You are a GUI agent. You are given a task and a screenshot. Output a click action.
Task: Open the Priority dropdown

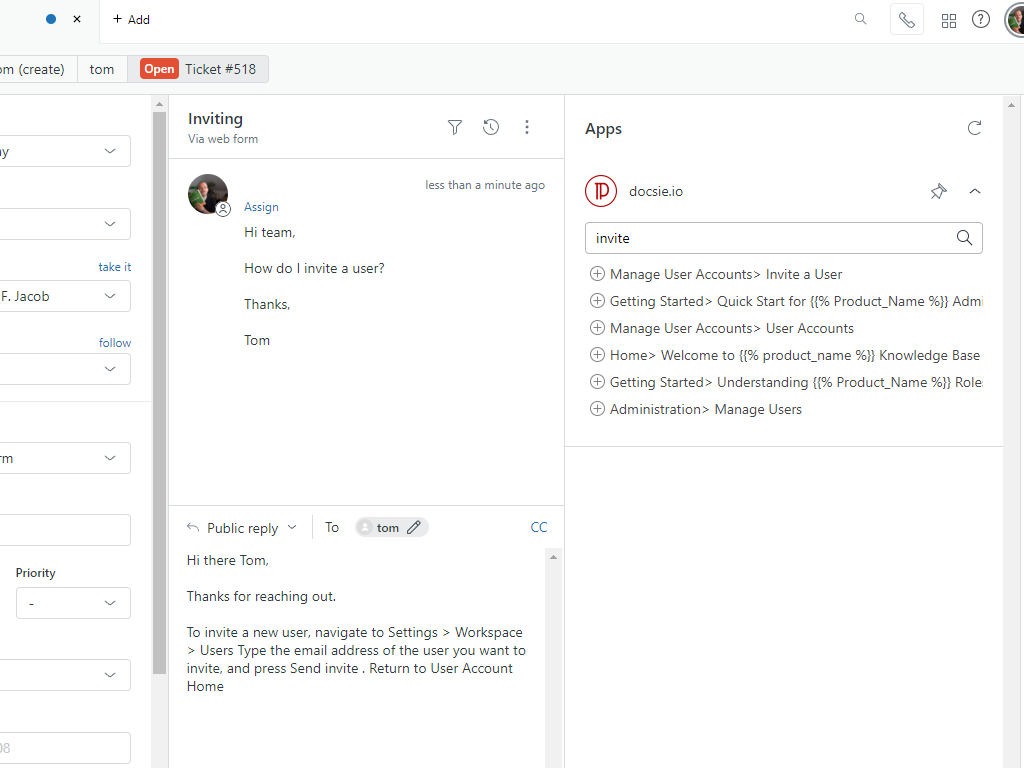click(73, 603)
